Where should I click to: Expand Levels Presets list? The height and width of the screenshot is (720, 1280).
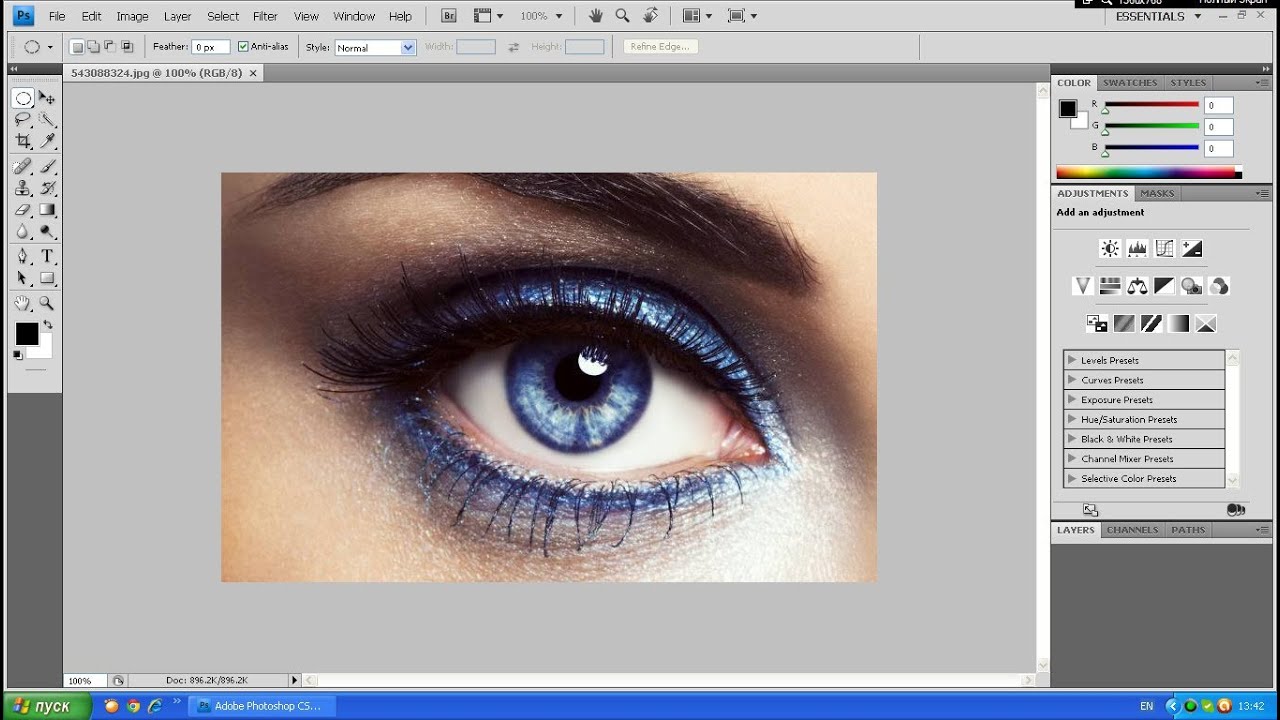tap(1072, 360)
